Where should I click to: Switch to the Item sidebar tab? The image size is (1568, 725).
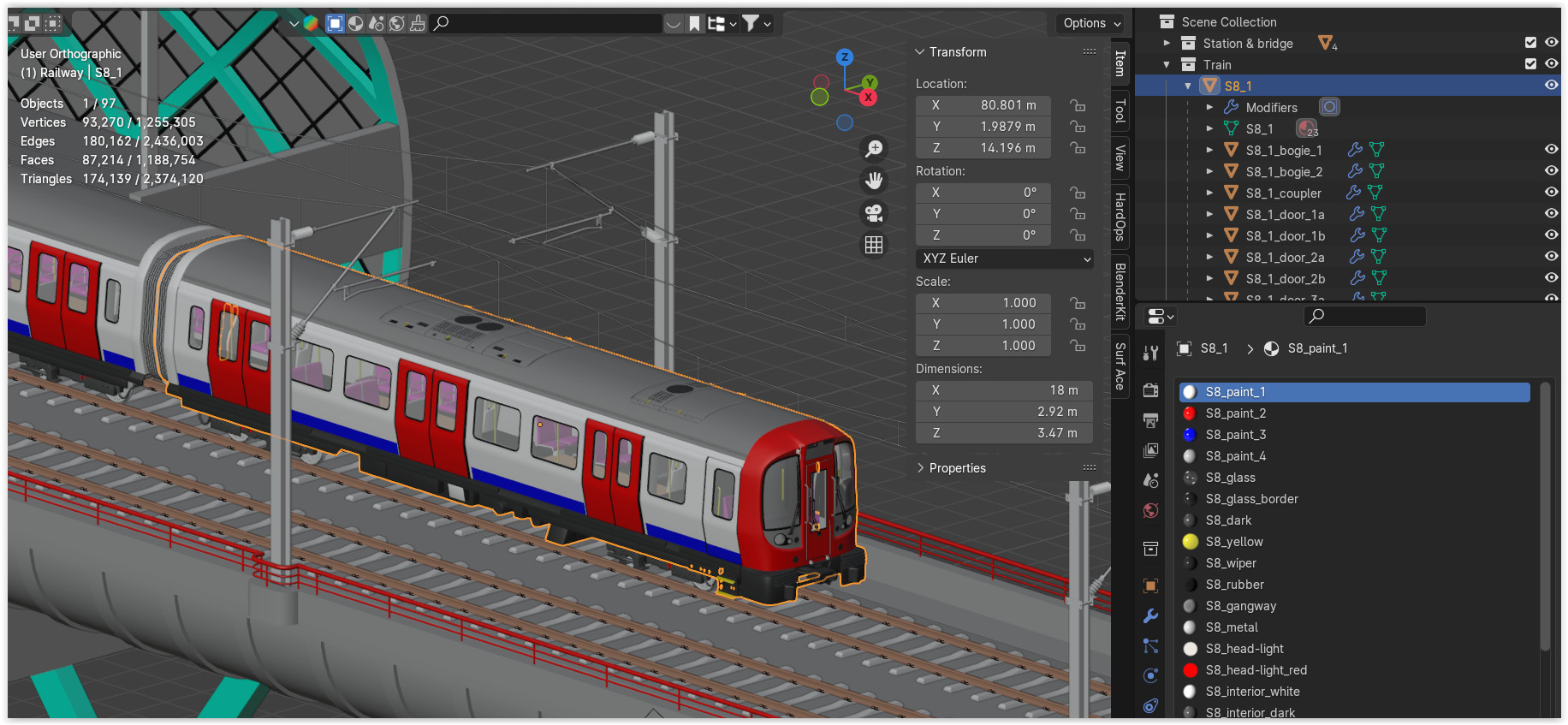[x=1120, y=62]
